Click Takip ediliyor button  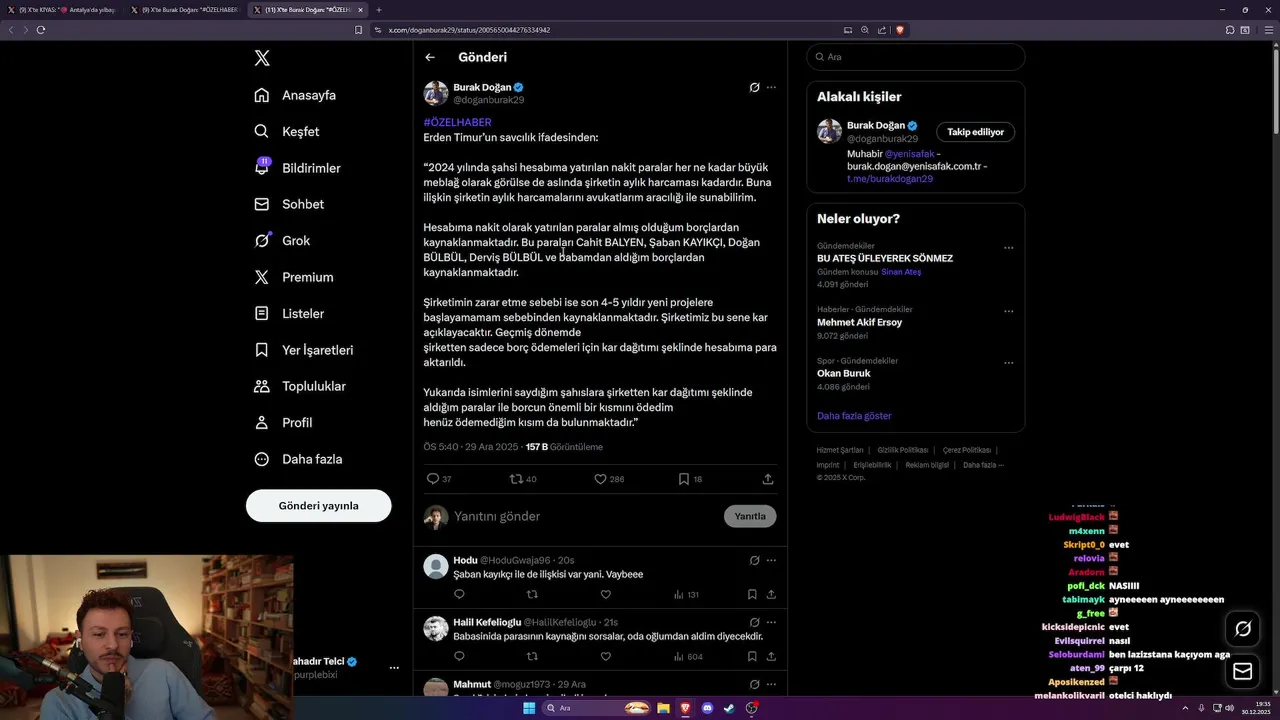tap(976, 132)
